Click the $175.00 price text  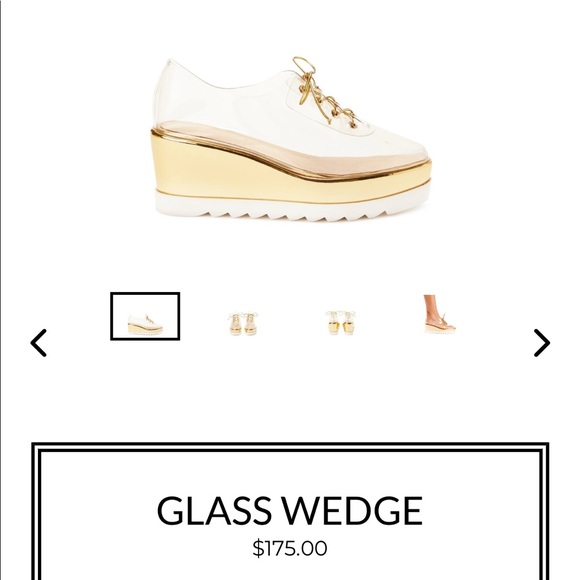[290, 549]
